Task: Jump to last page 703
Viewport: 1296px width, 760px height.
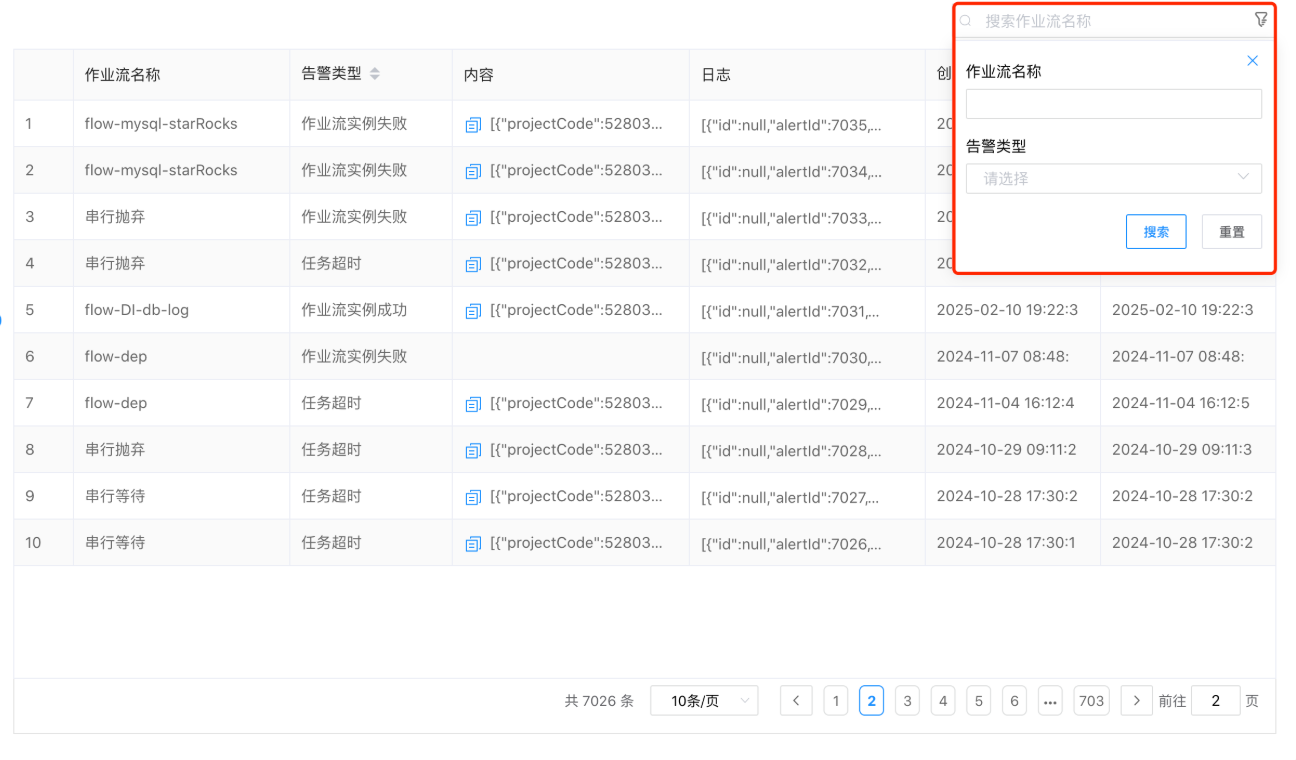Action: point(1091,701)
